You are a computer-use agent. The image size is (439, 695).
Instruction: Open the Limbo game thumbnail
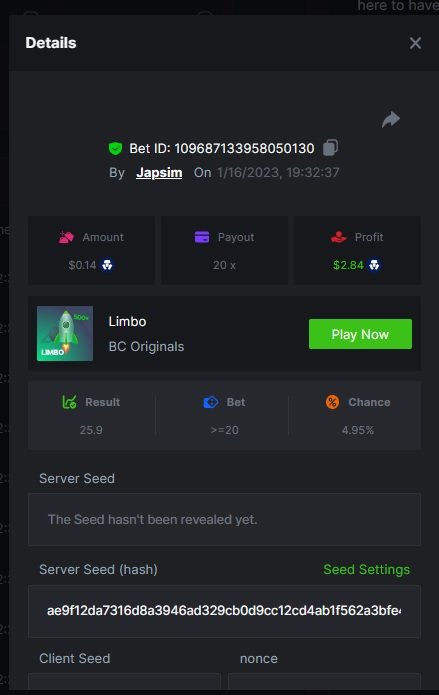coord(65,333)
